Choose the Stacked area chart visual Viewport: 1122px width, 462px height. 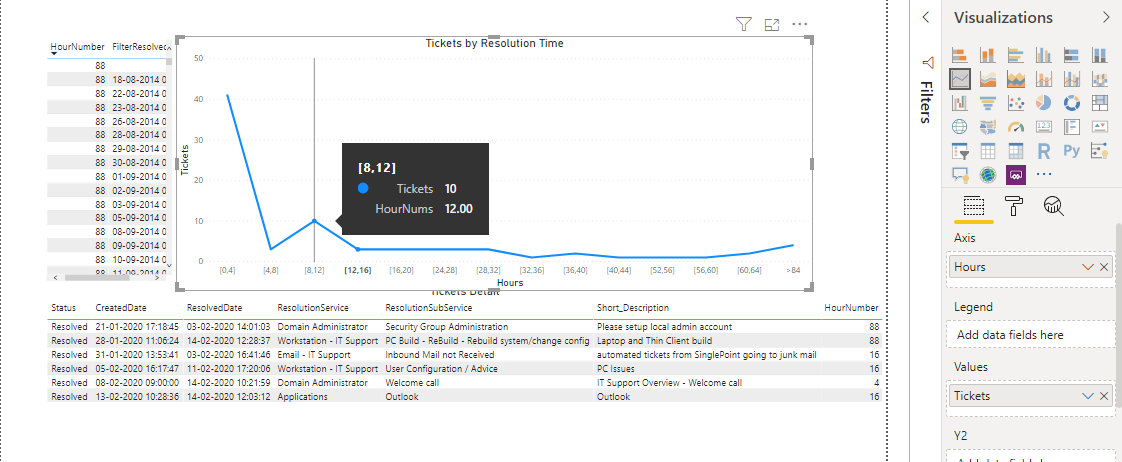1015,79
